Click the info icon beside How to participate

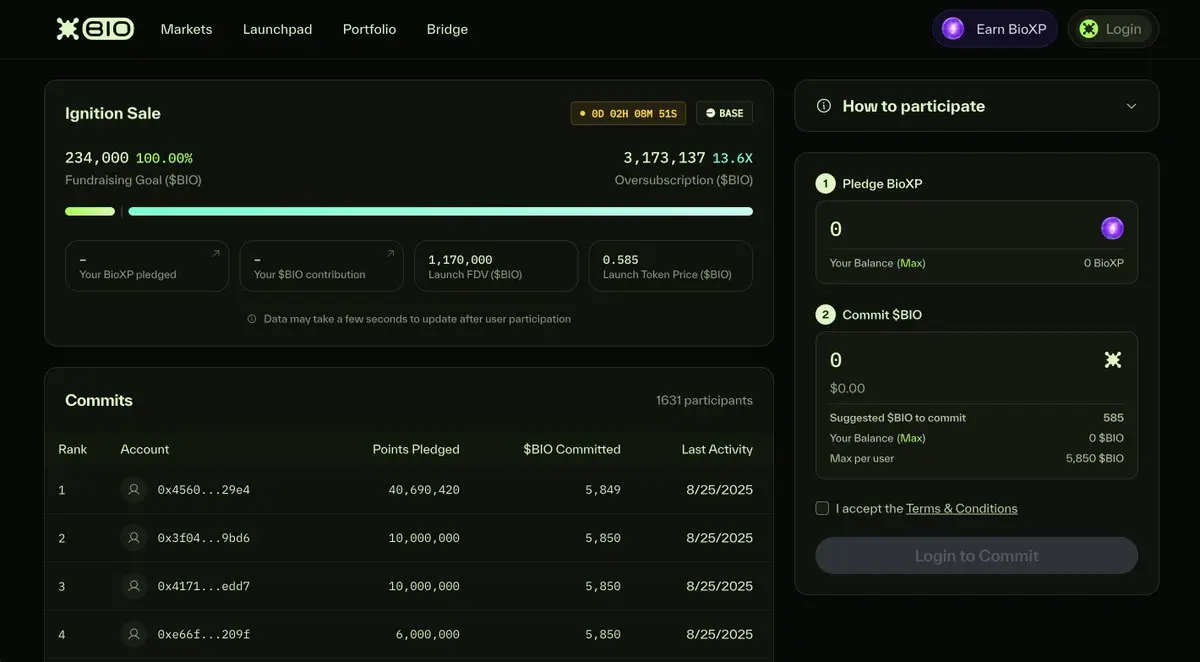[824, 106]
